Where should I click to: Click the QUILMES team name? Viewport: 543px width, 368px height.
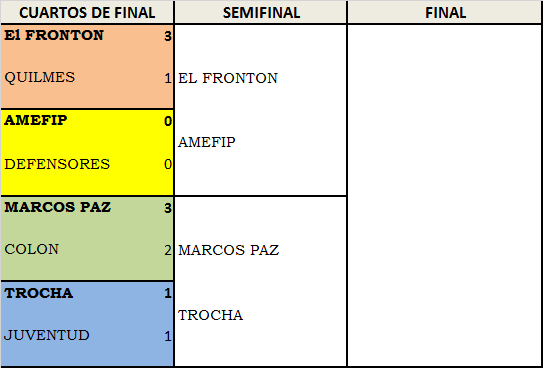39,77
